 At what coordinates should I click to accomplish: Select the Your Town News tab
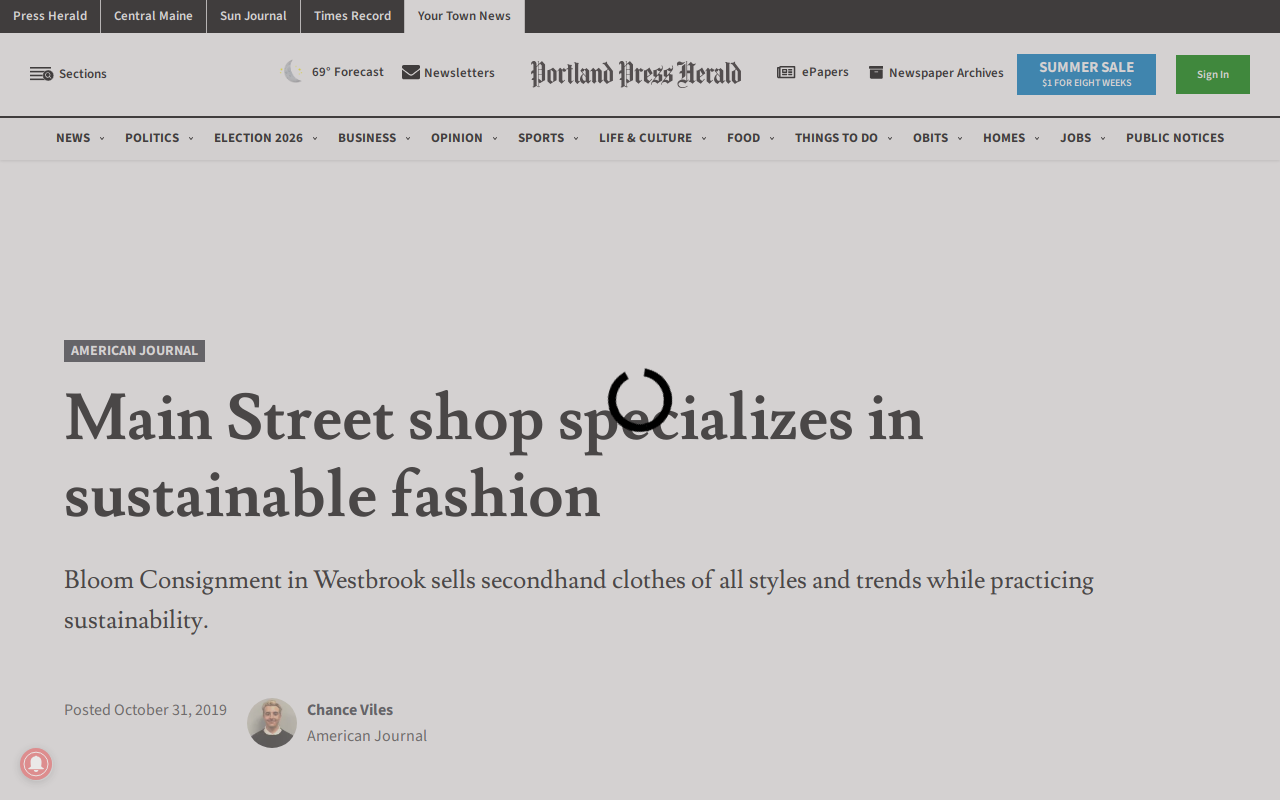[x=464, y=16]
